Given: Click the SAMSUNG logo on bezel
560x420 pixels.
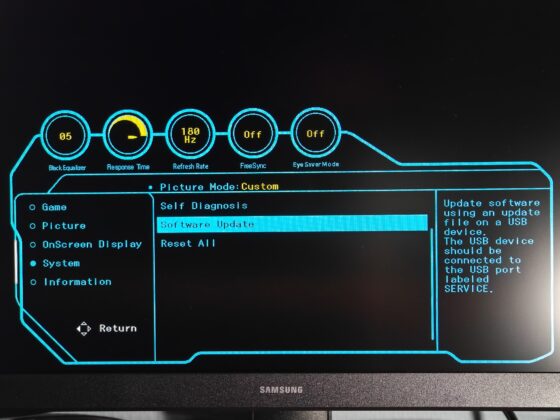Looking at the screenshot, I should (281, 390).
